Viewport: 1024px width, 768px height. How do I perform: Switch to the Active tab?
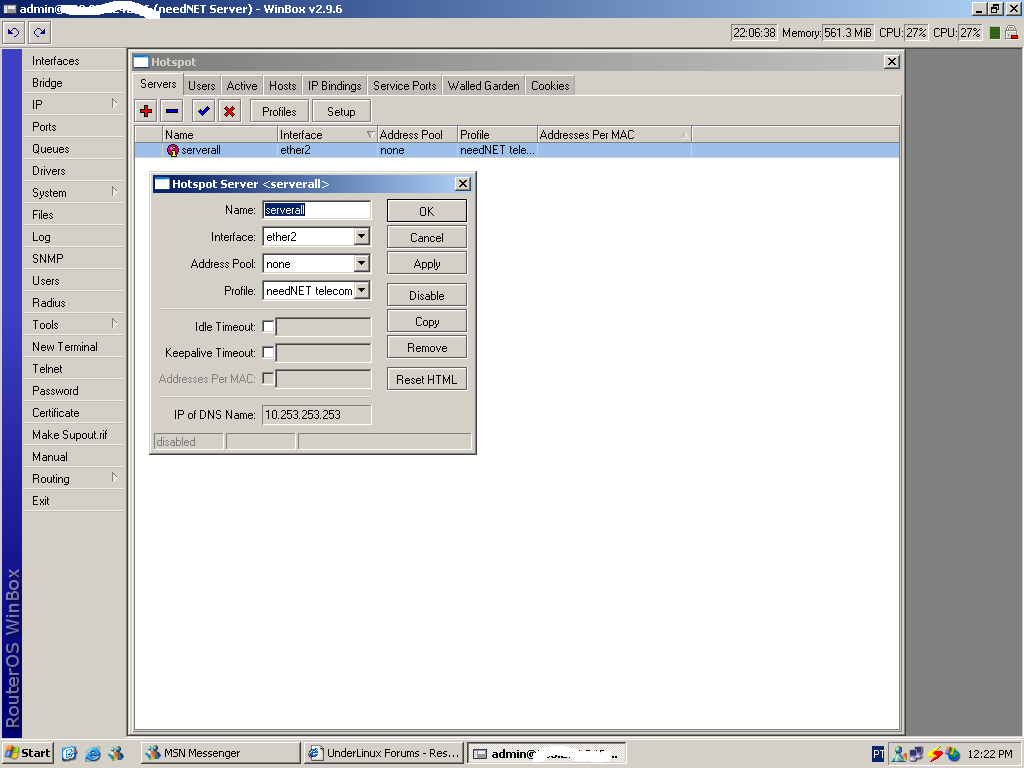coord(242,86)
